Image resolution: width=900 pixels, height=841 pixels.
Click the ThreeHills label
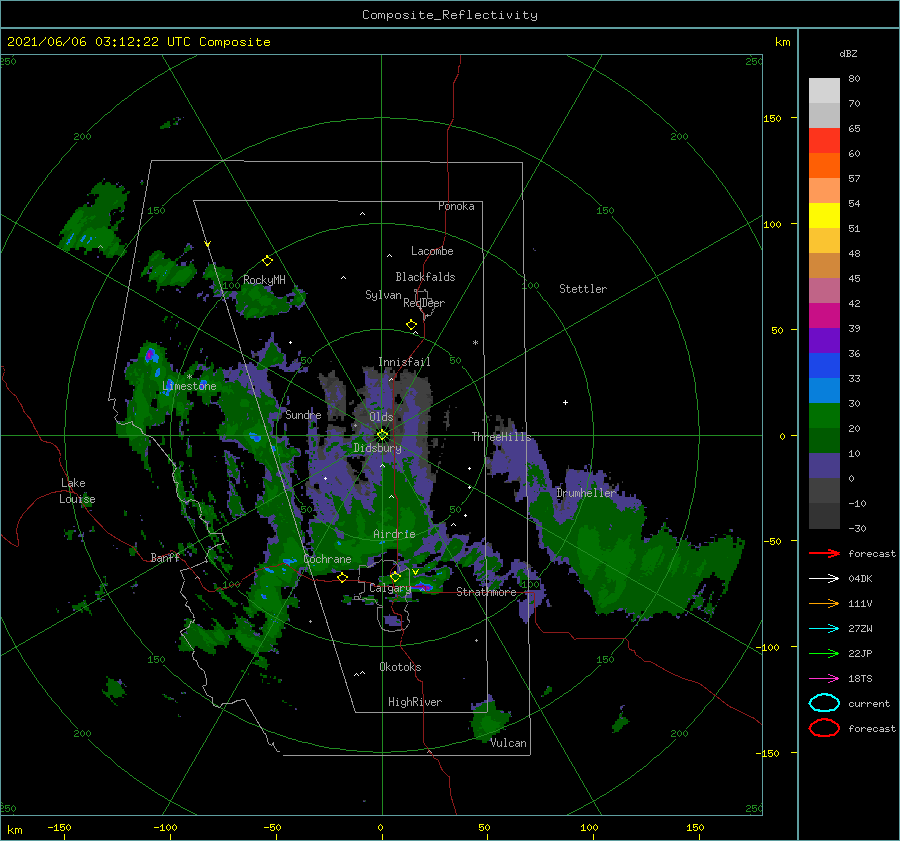pyautogui.click(x=502, y=437)
